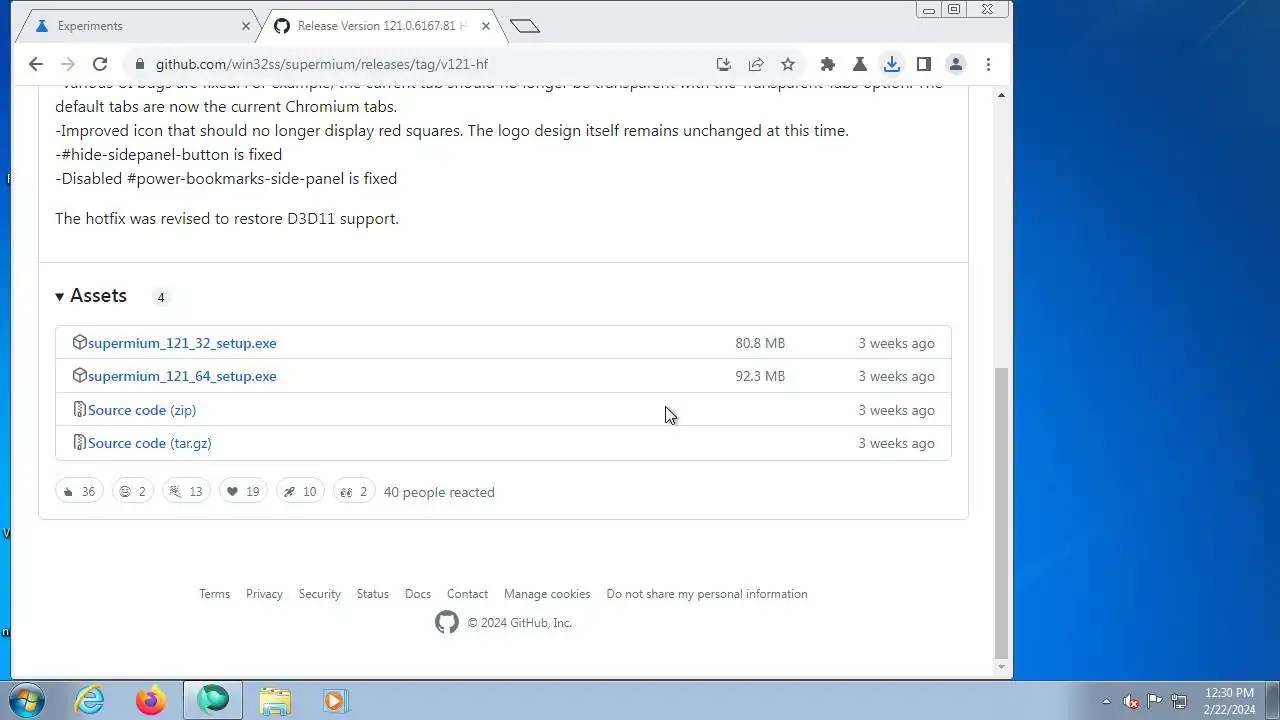1280x720 pixels.
Task: Open a new tab
Action: click(x=524, y=26)
